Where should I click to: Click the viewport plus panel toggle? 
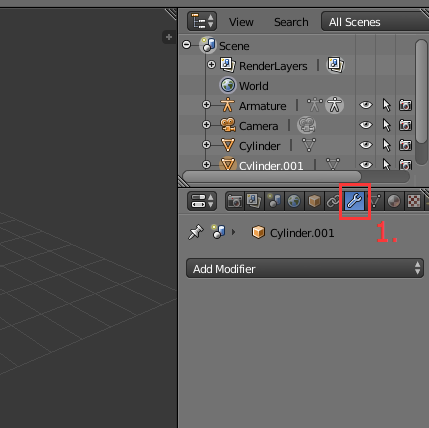(x=169, y=37)
